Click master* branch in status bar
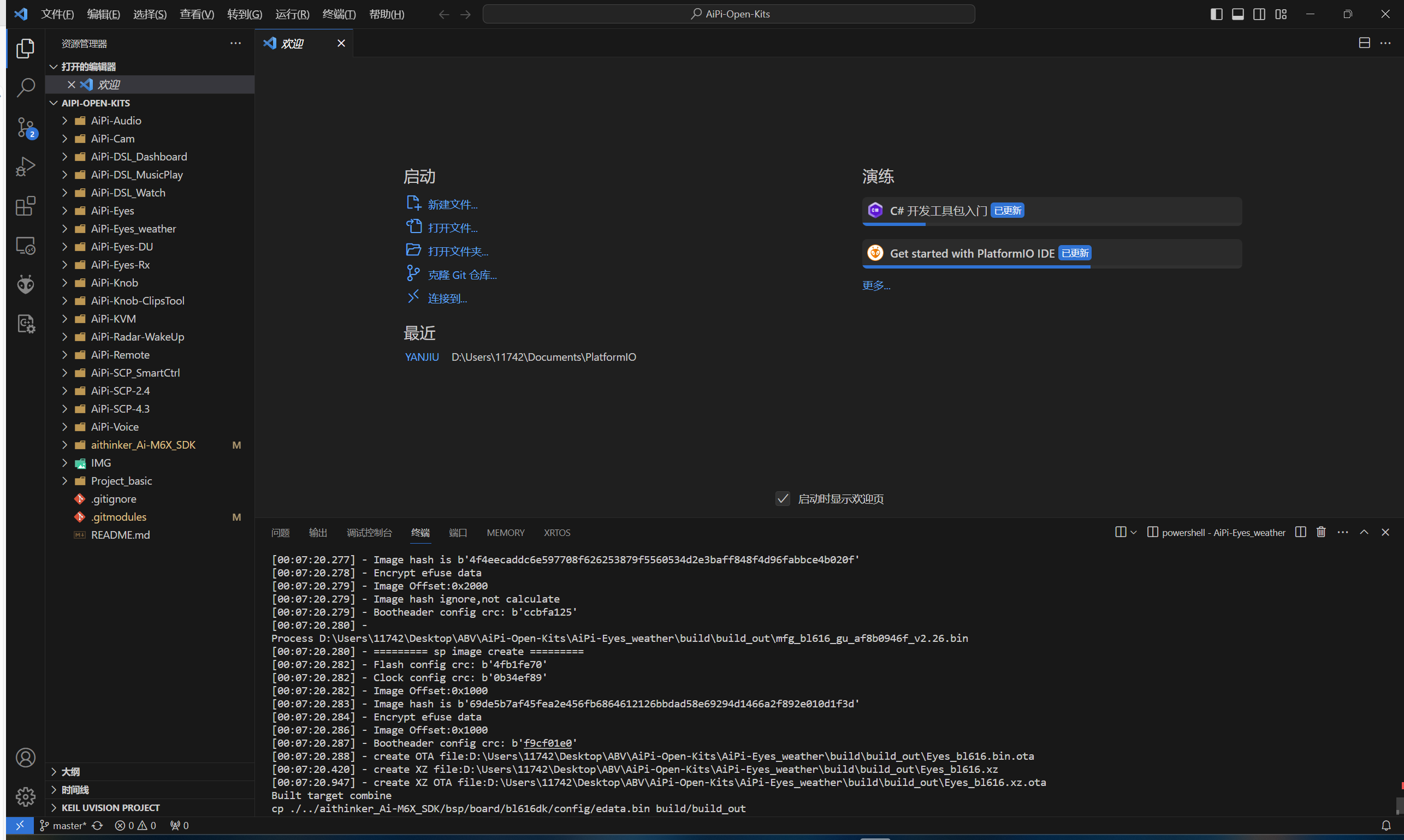Screen dimensions: 1404x840 (63, 825)
